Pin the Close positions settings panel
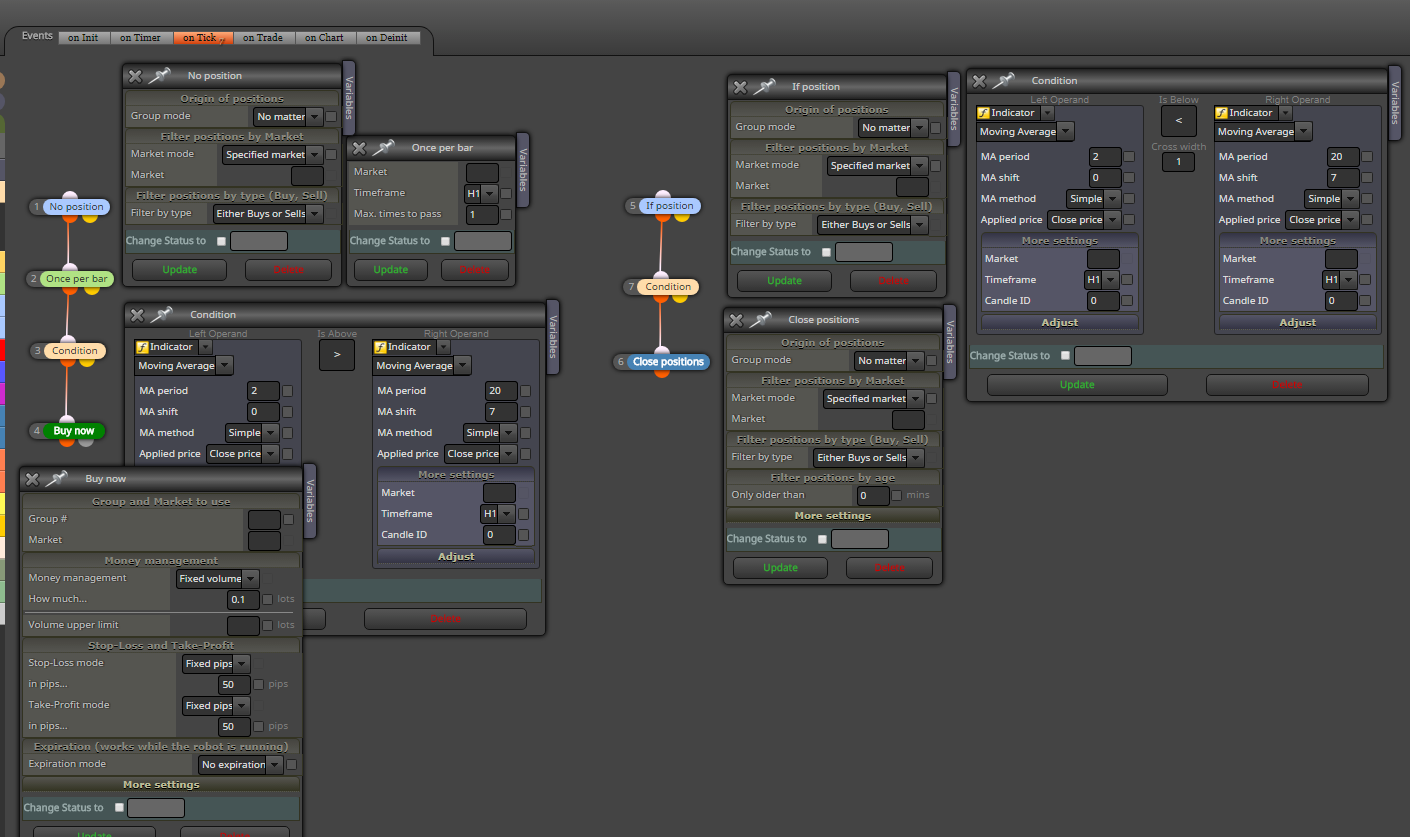The image size is (1410, 837). point(762,320)
